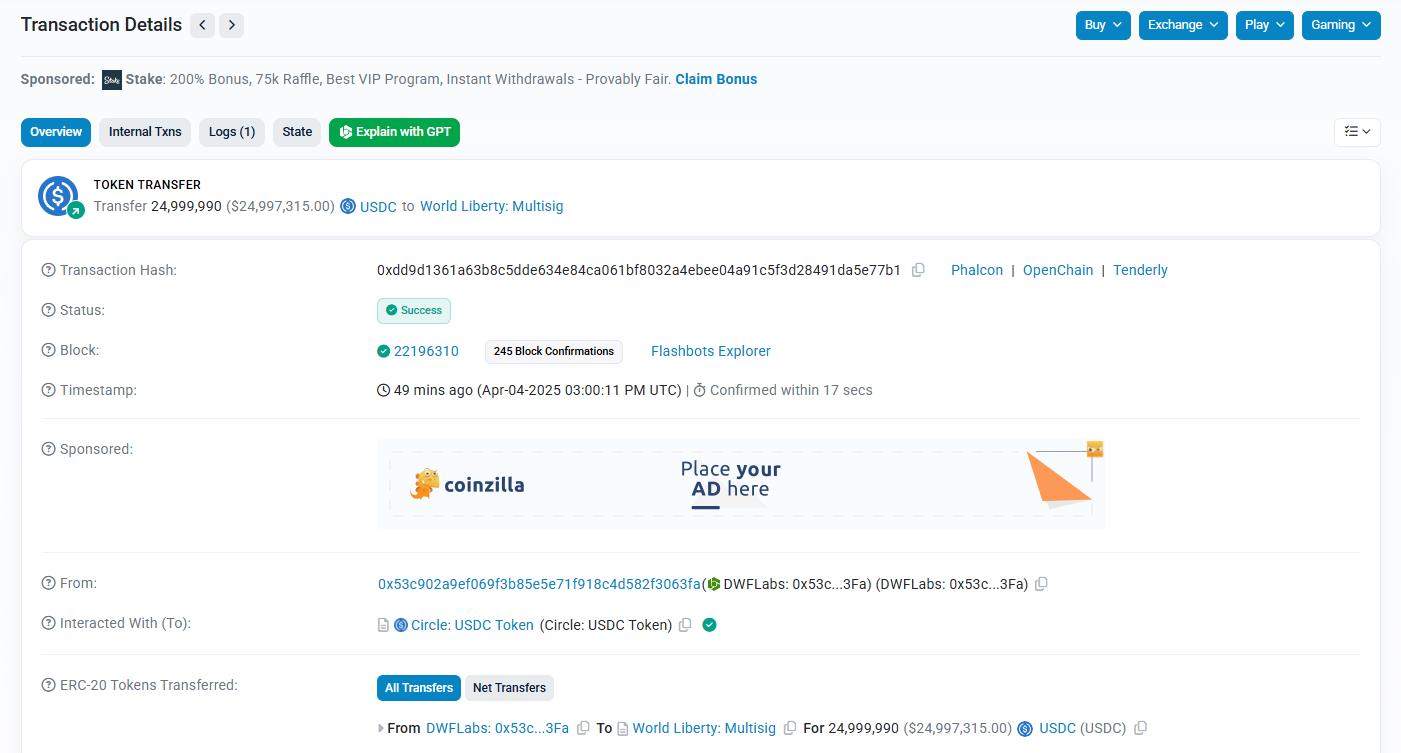The width and height of the screenshot is (1401, 753).
Task: Open transaction in OpenChain
Action: point(1058,270)
